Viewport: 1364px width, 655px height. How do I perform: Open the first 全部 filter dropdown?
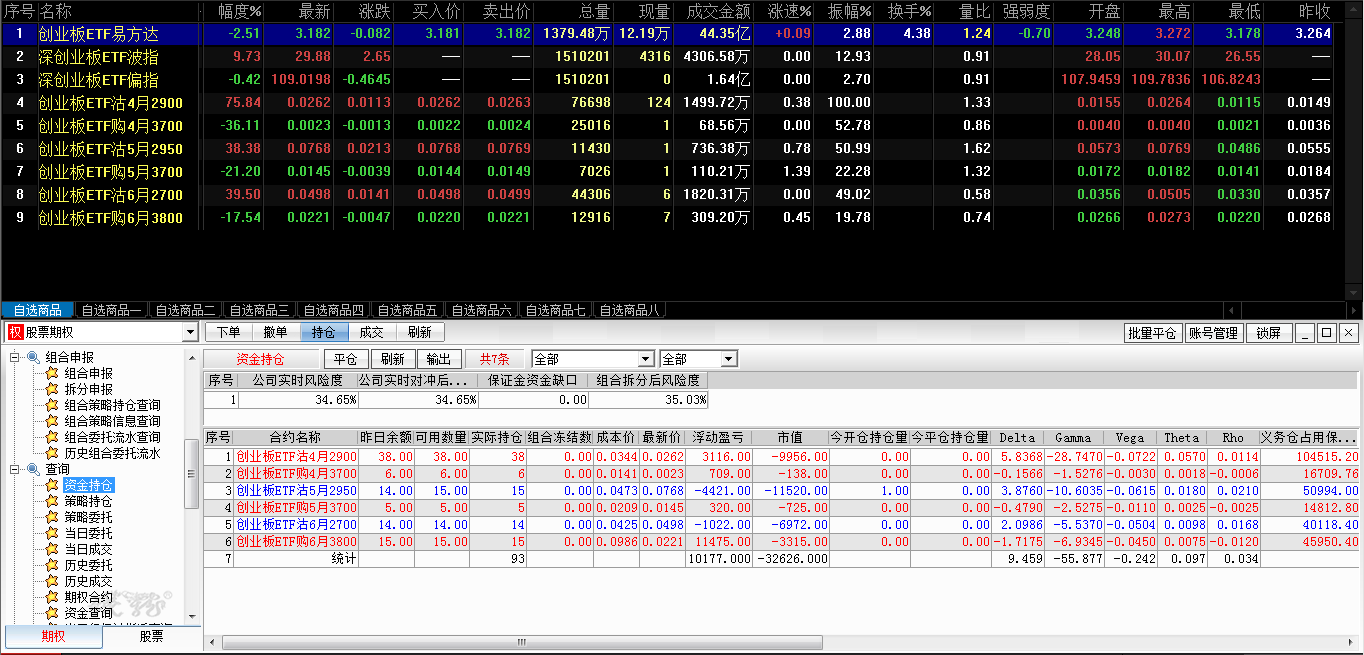[x=645, y=359]
